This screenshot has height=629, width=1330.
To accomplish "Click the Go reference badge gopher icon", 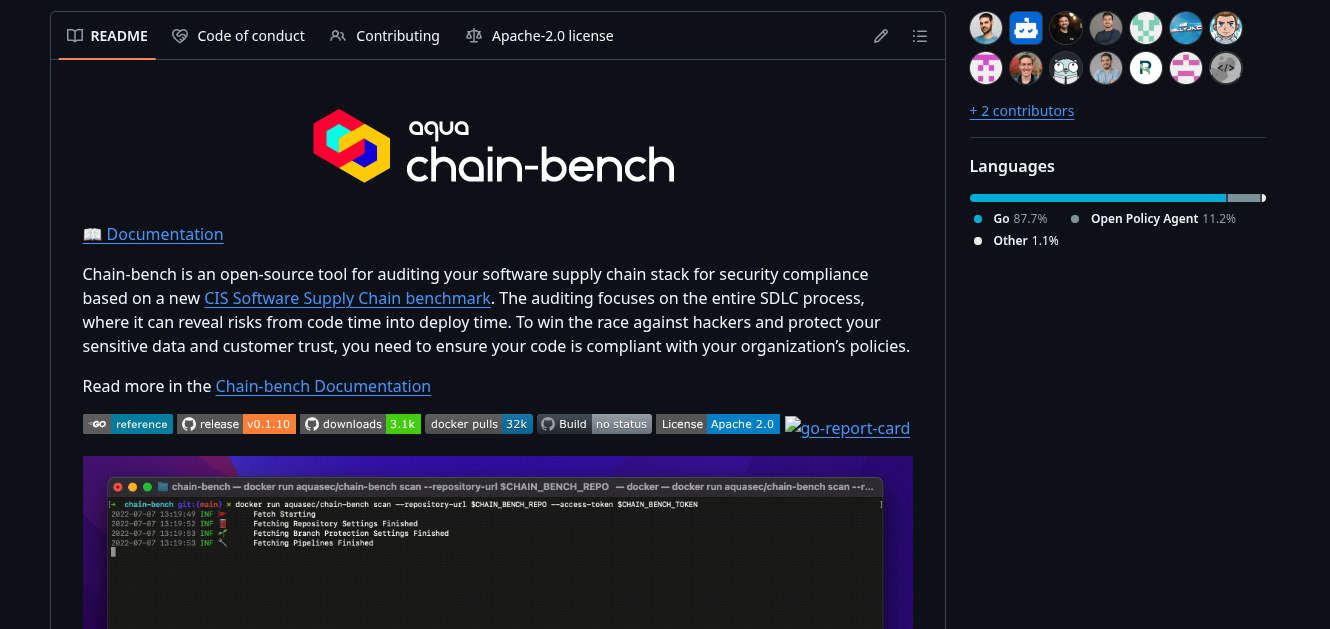I will pos(96,423).
